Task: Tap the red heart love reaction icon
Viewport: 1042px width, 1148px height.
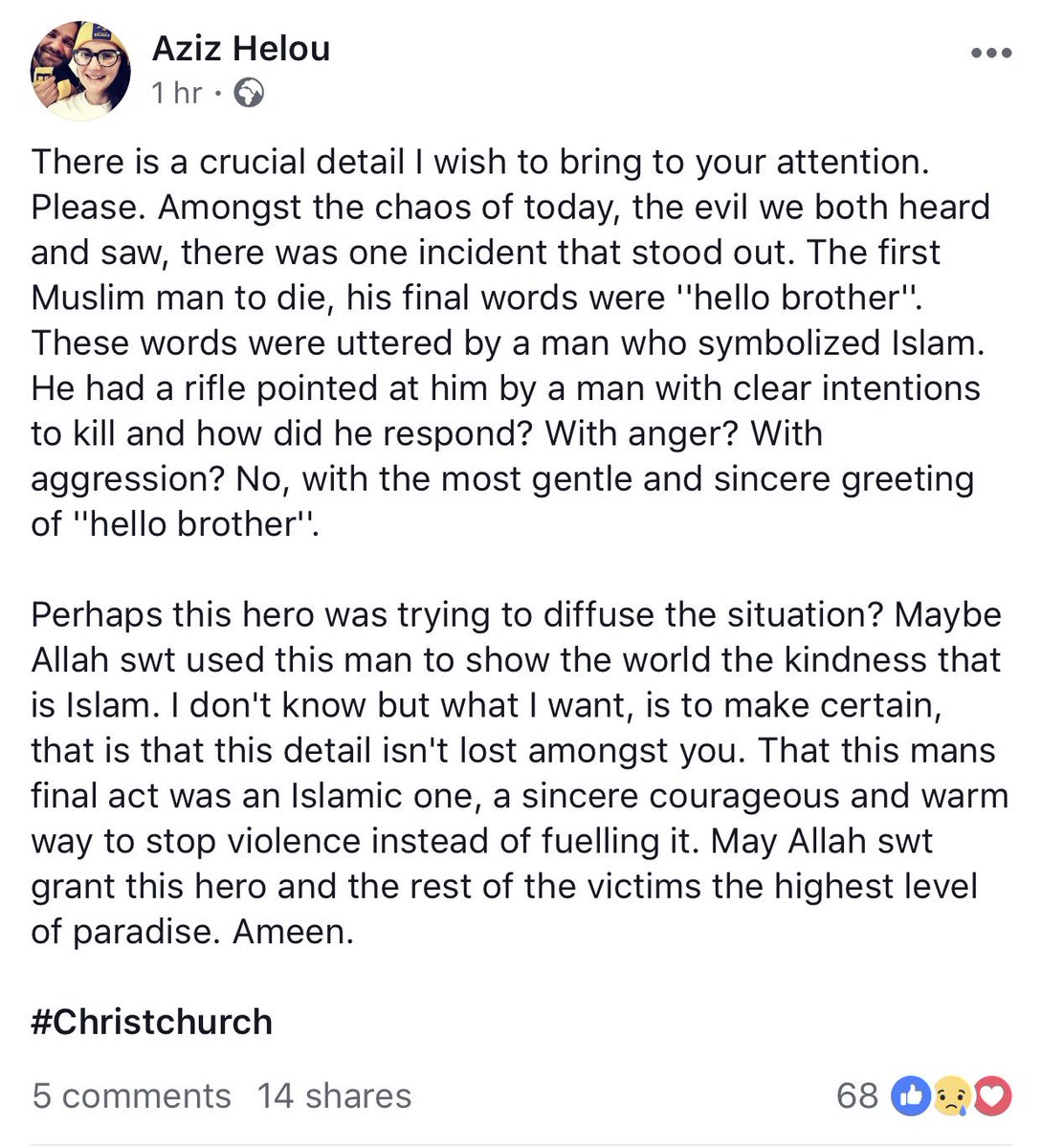Action: [993, 1096]
